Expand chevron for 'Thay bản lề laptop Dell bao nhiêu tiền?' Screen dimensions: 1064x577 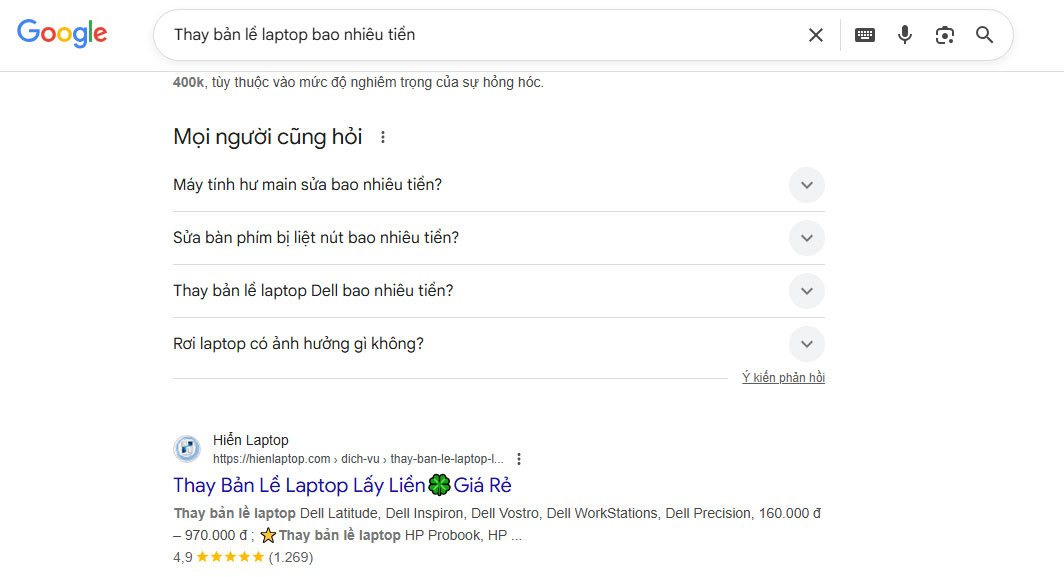click(807, 291)
